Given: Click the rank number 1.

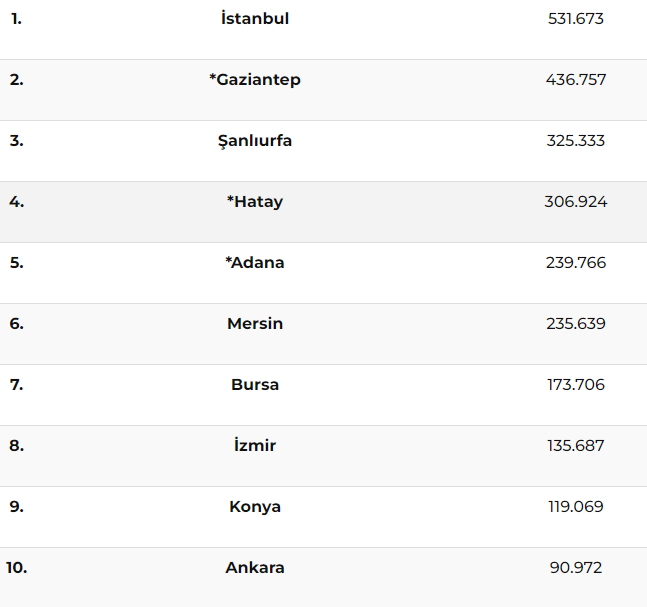Looking at the screenshot, I should [17, 19].
